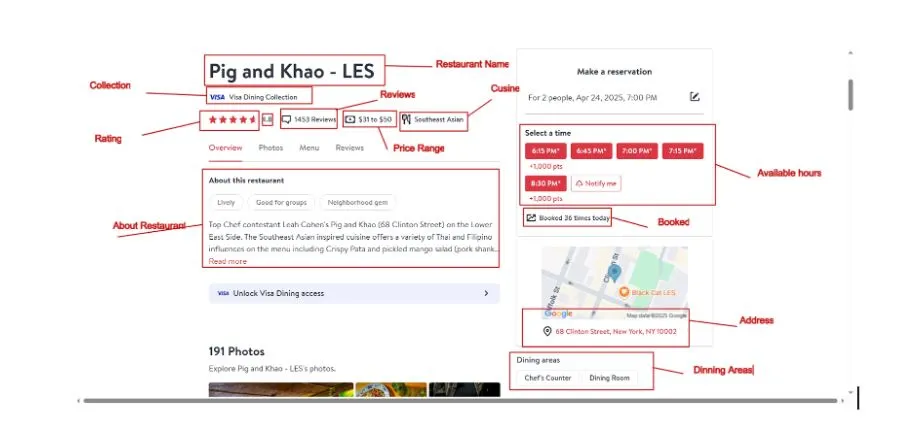Click the Good for groups tag
The image size is (905, 434).
click(281, 203)
